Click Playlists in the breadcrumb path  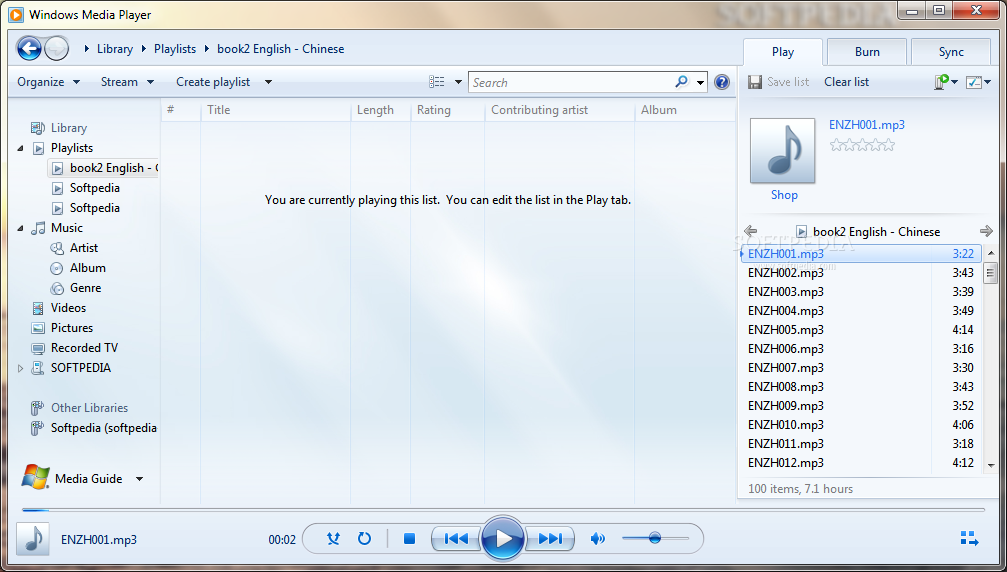click(175, 49)
